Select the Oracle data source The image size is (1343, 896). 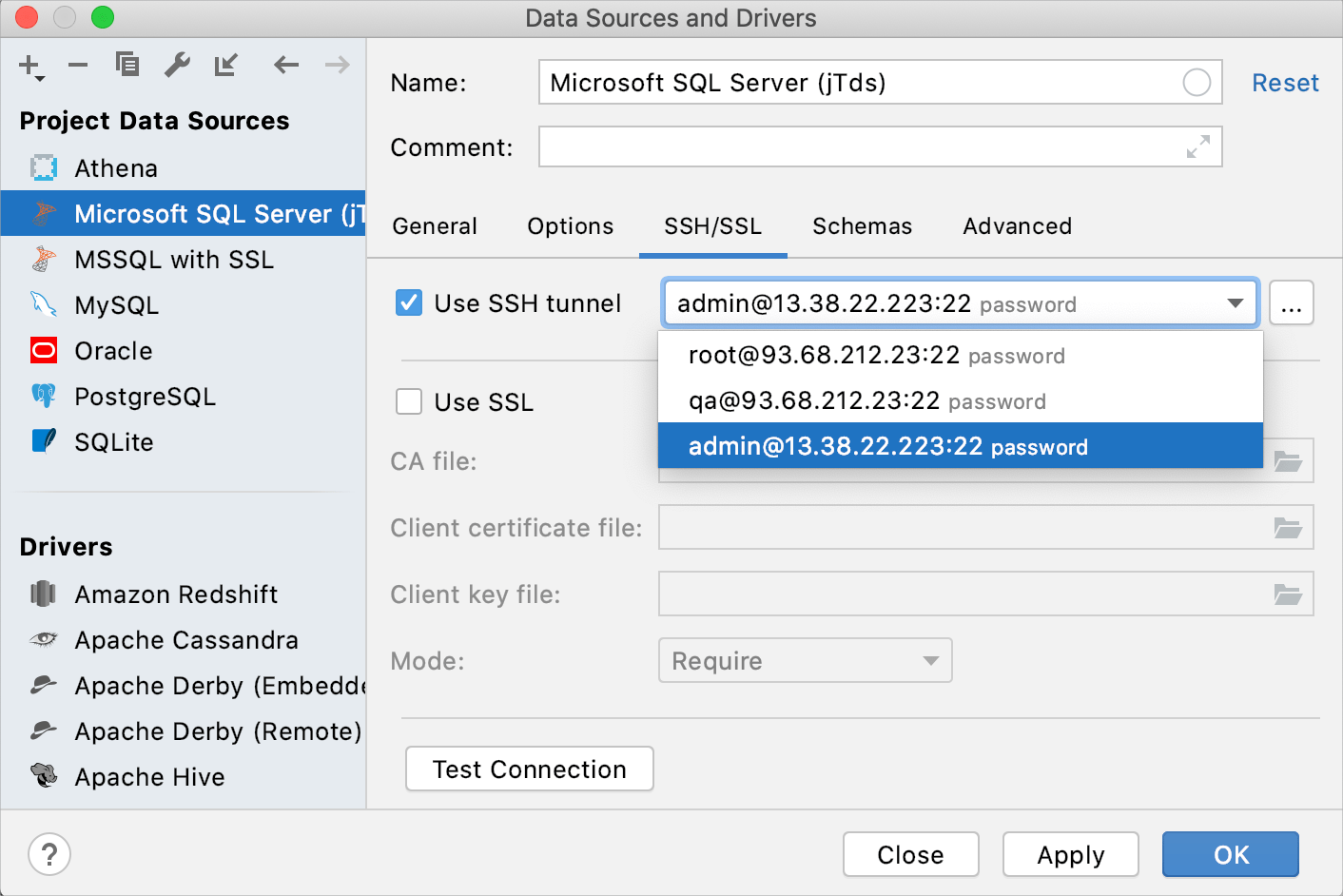[x=183, y=351]
